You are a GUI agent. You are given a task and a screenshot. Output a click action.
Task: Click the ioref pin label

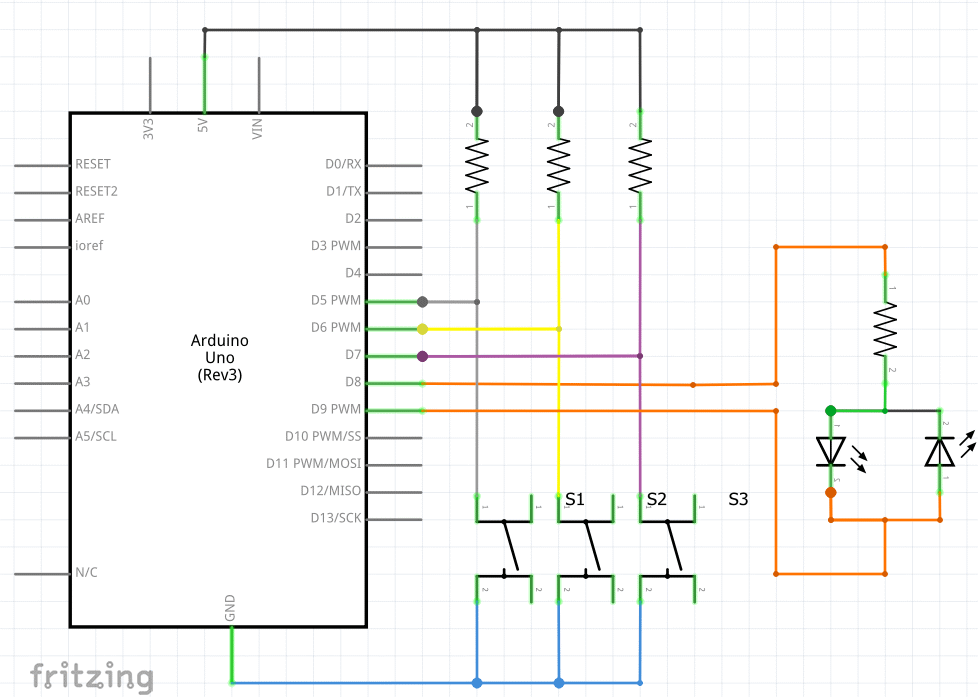coord(89,245)
